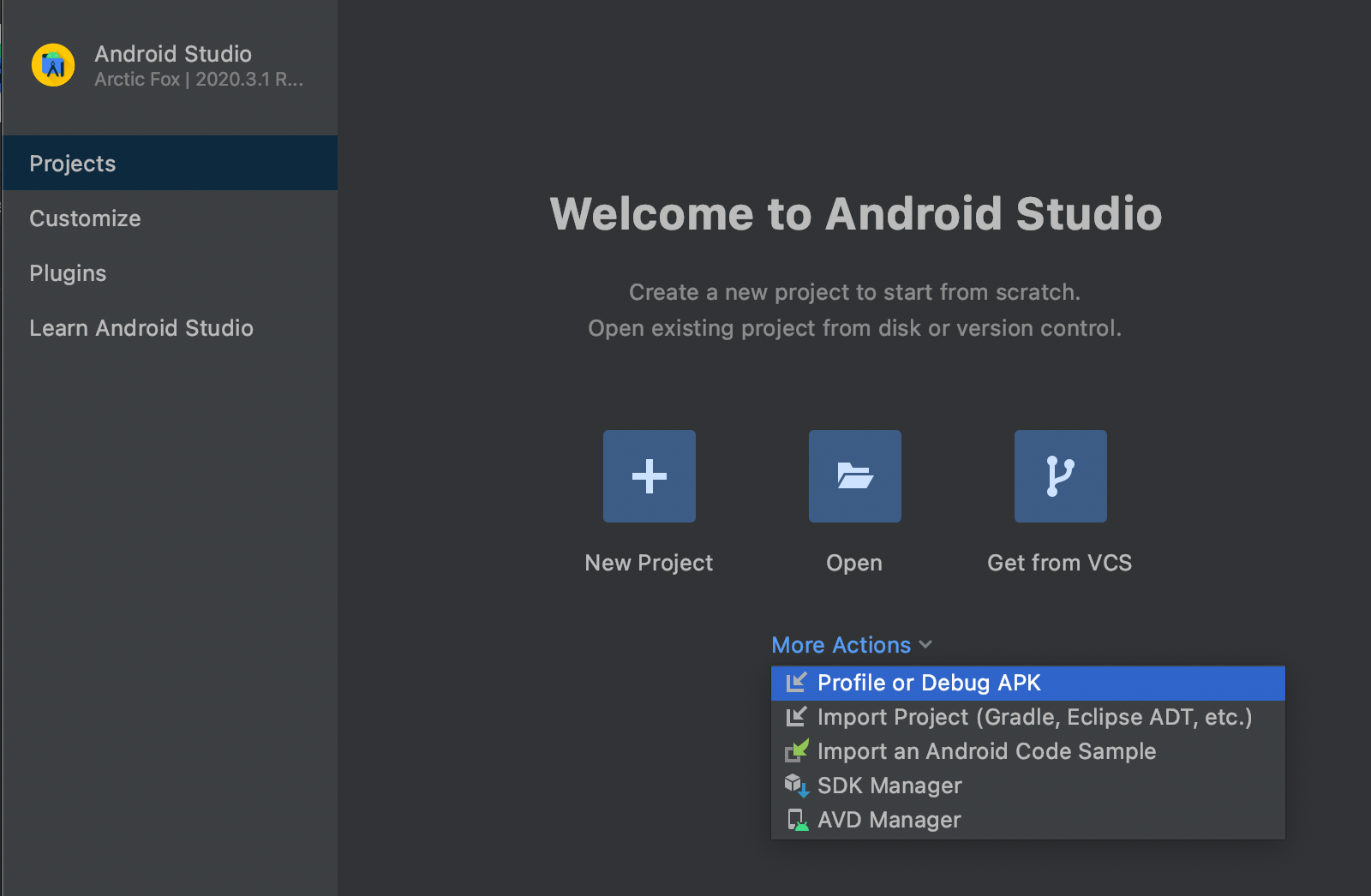Open SDK Manager from the menu
1371x896 pixels.
coord(1028,785)
